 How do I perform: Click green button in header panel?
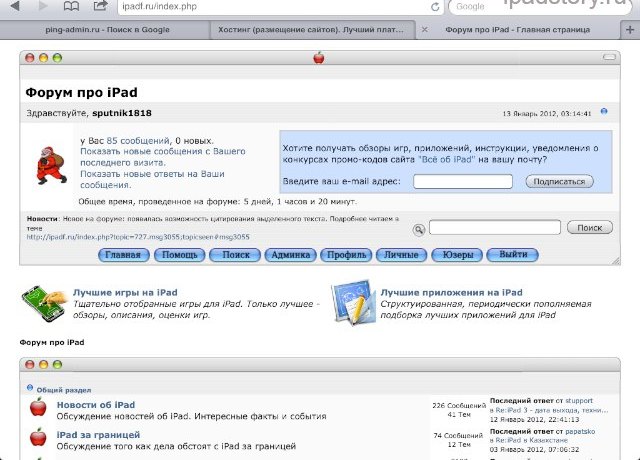[57, 58]
